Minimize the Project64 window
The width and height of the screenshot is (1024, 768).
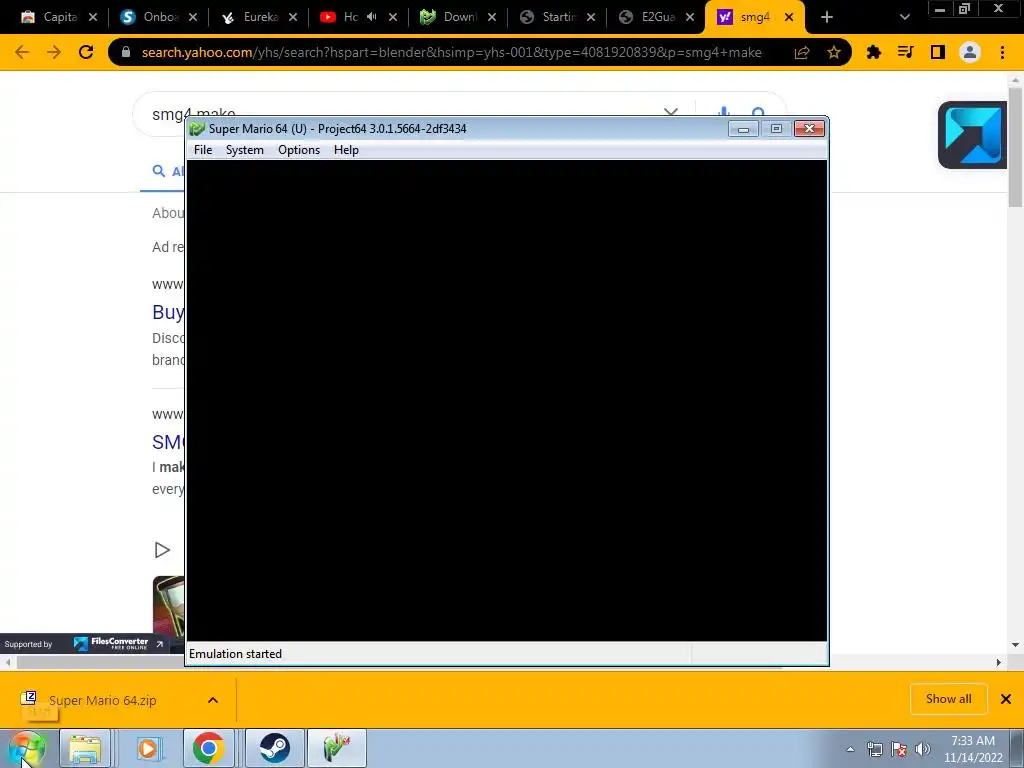tap(743, 129)
